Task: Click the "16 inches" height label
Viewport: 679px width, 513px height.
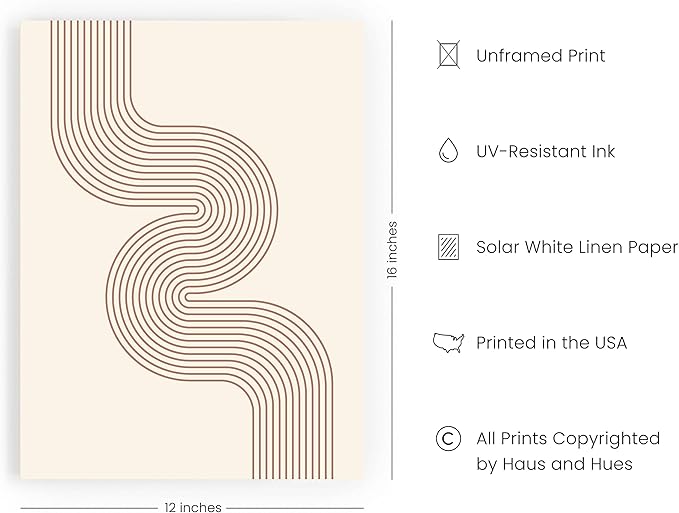Action: pyautogui.click(x=391, y=250)
